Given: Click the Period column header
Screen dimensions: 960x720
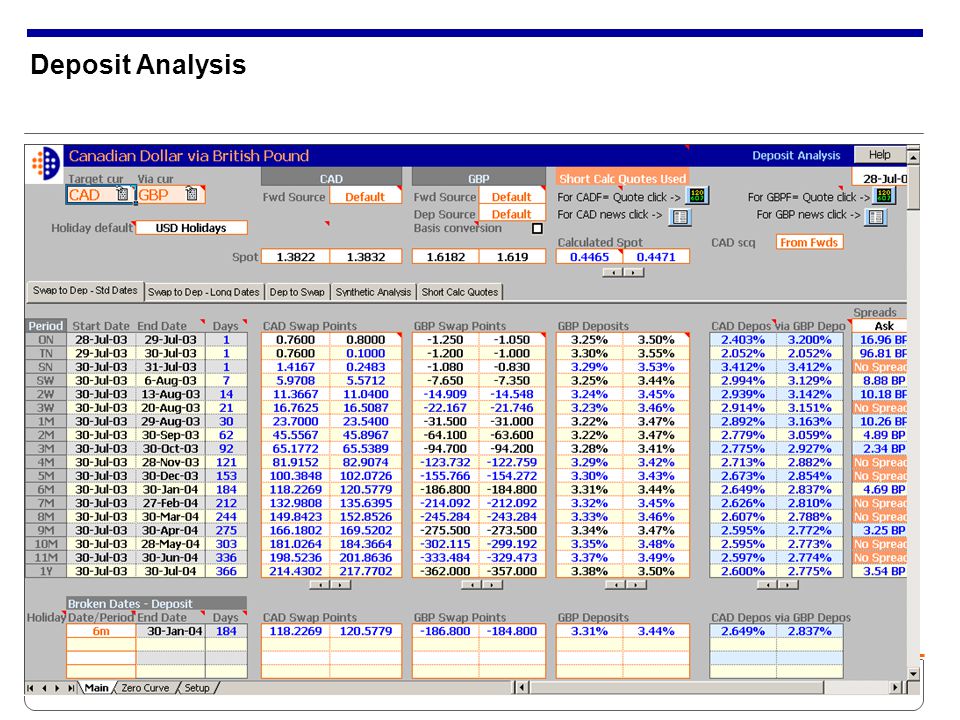Looking at the screenshot, I should pyautogui.click(x=46, y=326).
